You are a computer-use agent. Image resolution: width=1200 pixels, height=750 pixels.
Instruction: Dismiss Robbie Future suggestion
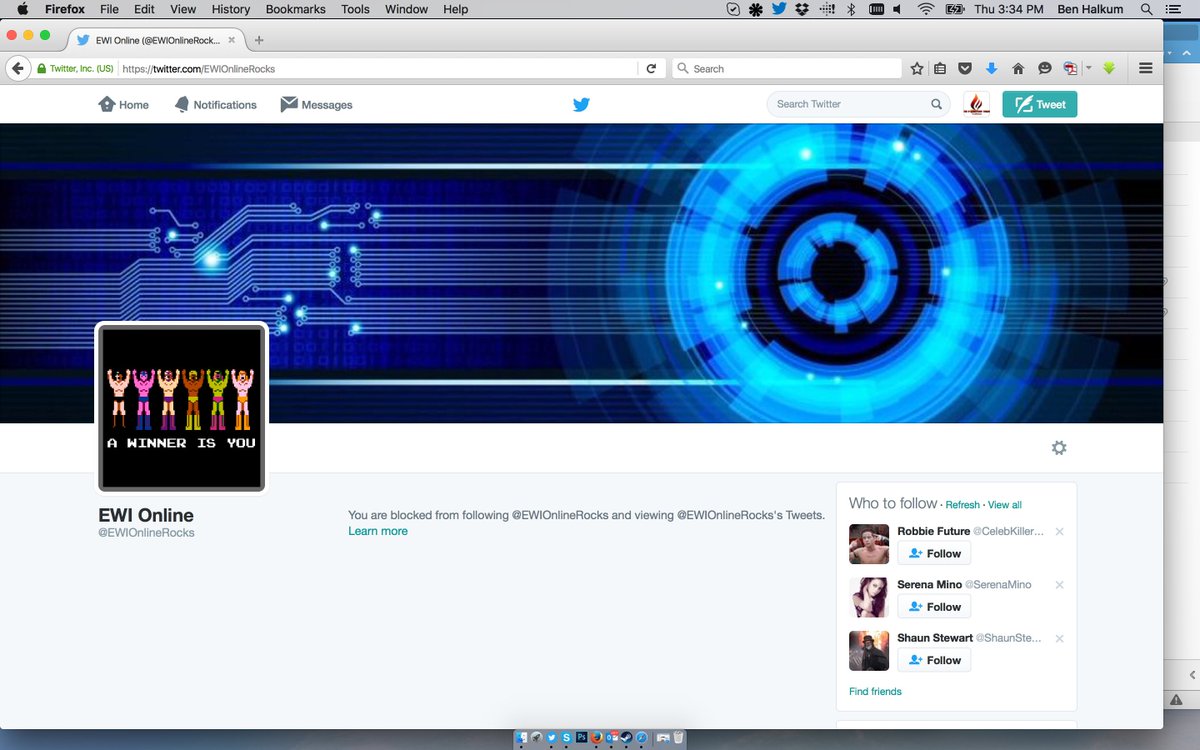(x=1059, y=531)
